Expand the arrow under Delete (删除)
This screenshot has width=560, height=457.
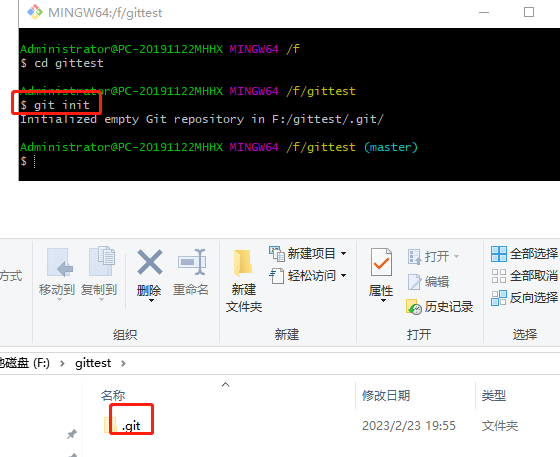(151, 301)
